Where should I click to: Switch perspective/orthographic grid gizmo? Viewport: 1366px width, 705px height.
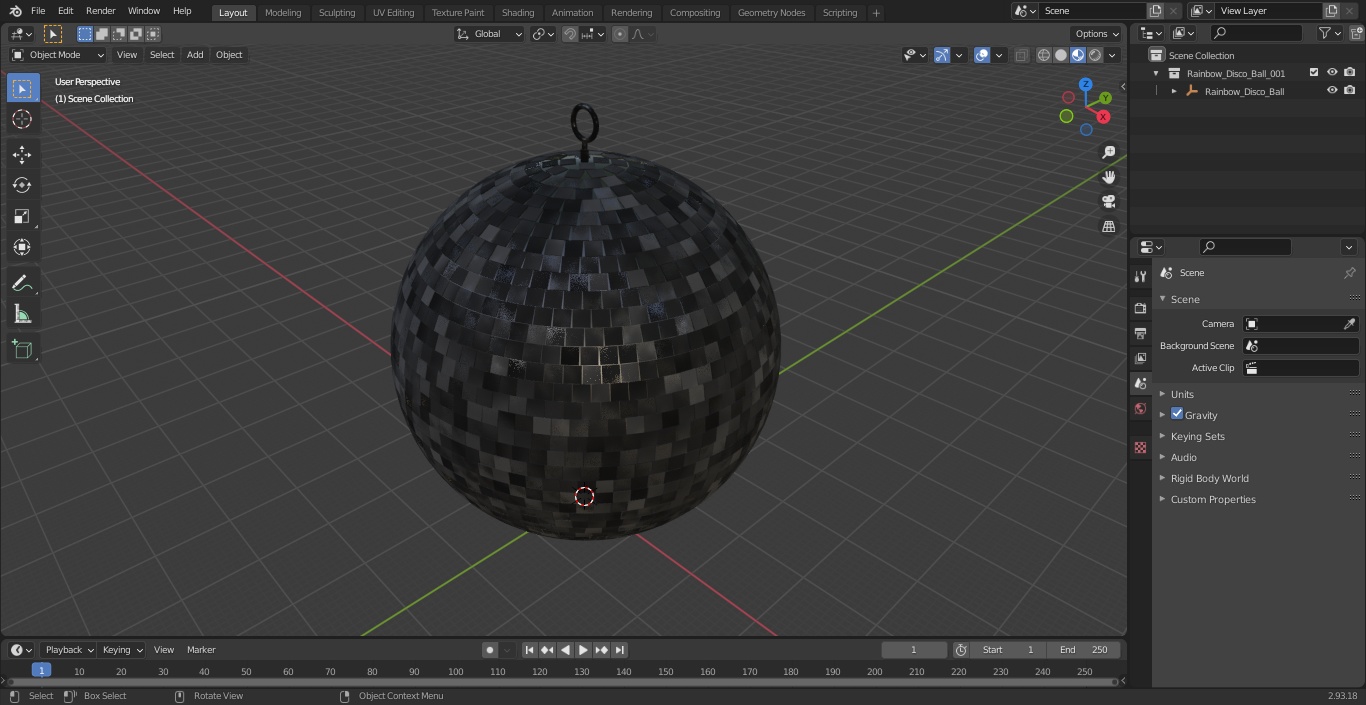[1108, 226]
